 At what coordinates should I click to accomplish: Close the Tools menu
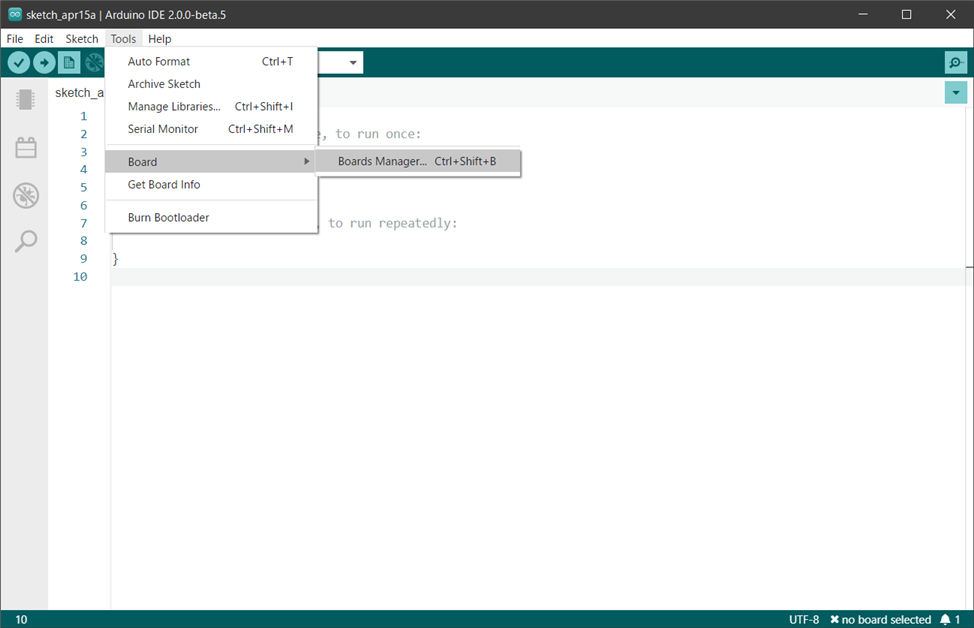point(123,39)
